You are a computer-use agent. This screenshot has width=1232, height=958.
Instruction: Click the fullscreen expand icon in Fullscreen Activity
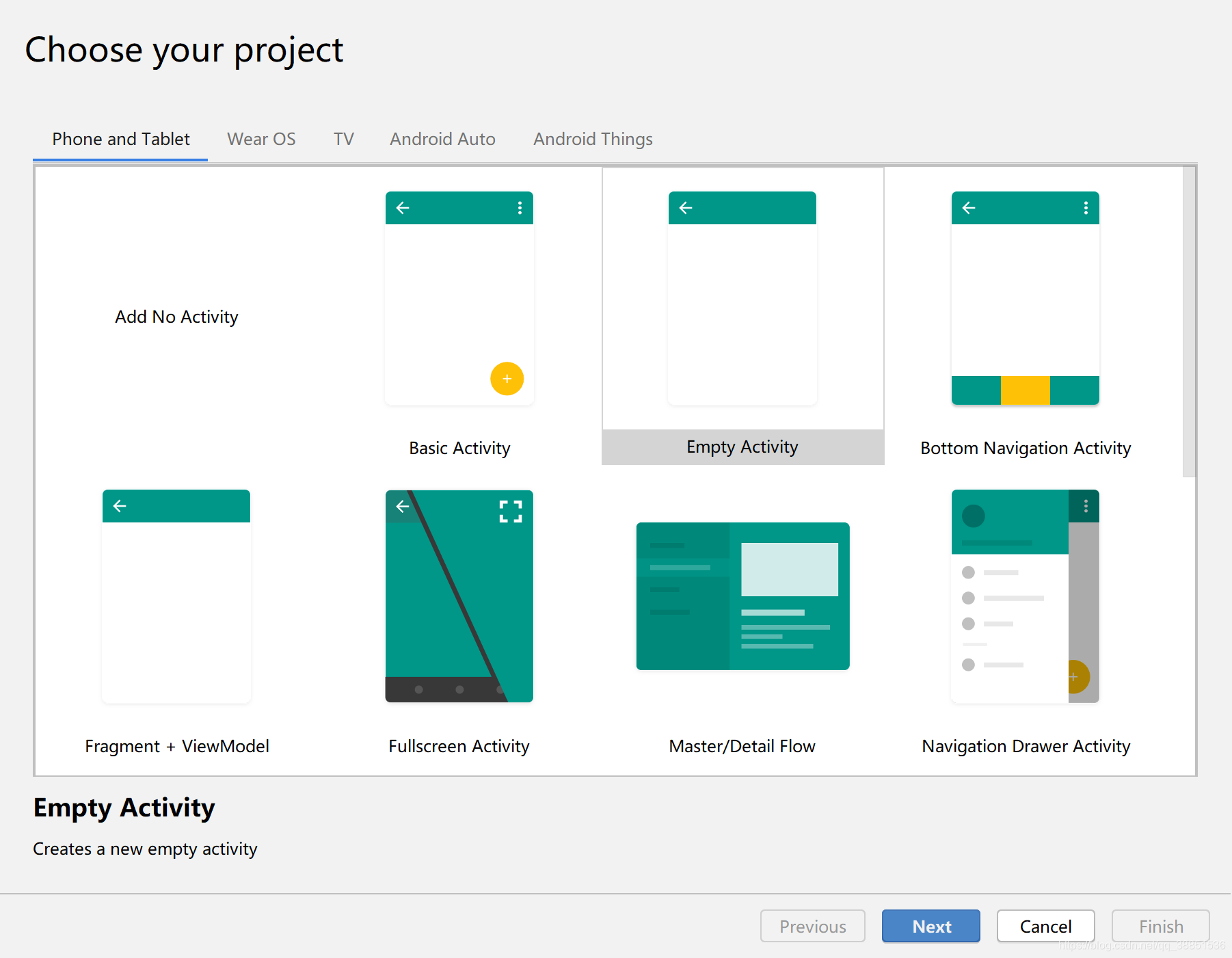point(511,511)
